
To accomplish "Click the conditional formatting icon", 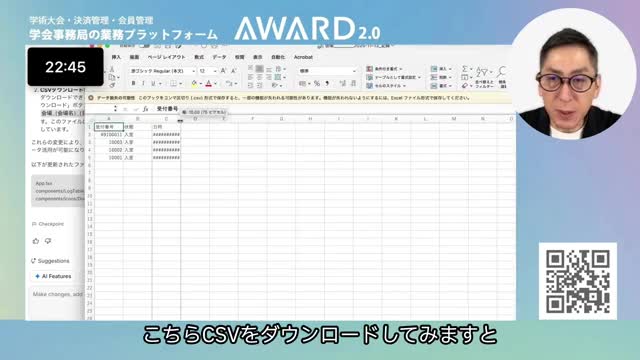I will point(369,69).
